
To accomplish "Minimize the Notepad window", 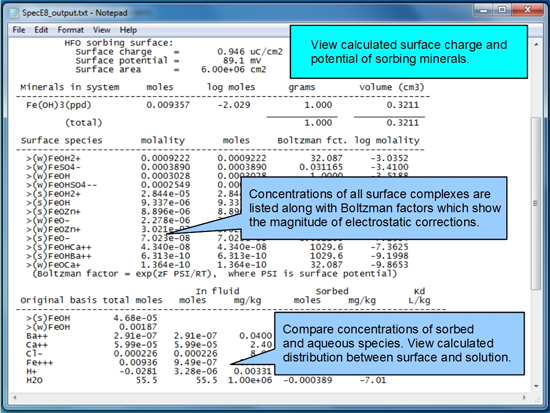I will (x=484, y=10).
